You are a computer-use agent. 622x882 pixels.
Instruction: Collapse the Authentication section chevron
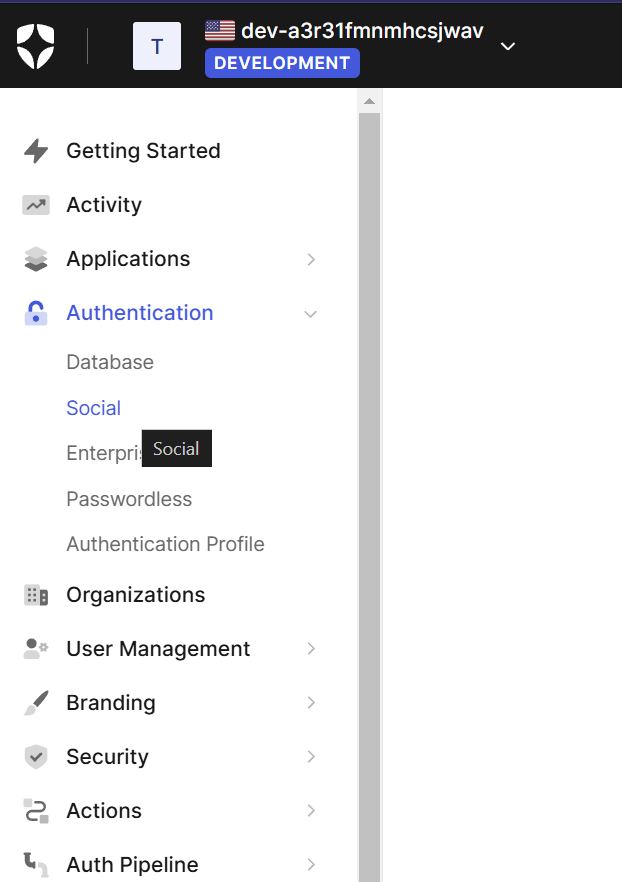point(311,314)
